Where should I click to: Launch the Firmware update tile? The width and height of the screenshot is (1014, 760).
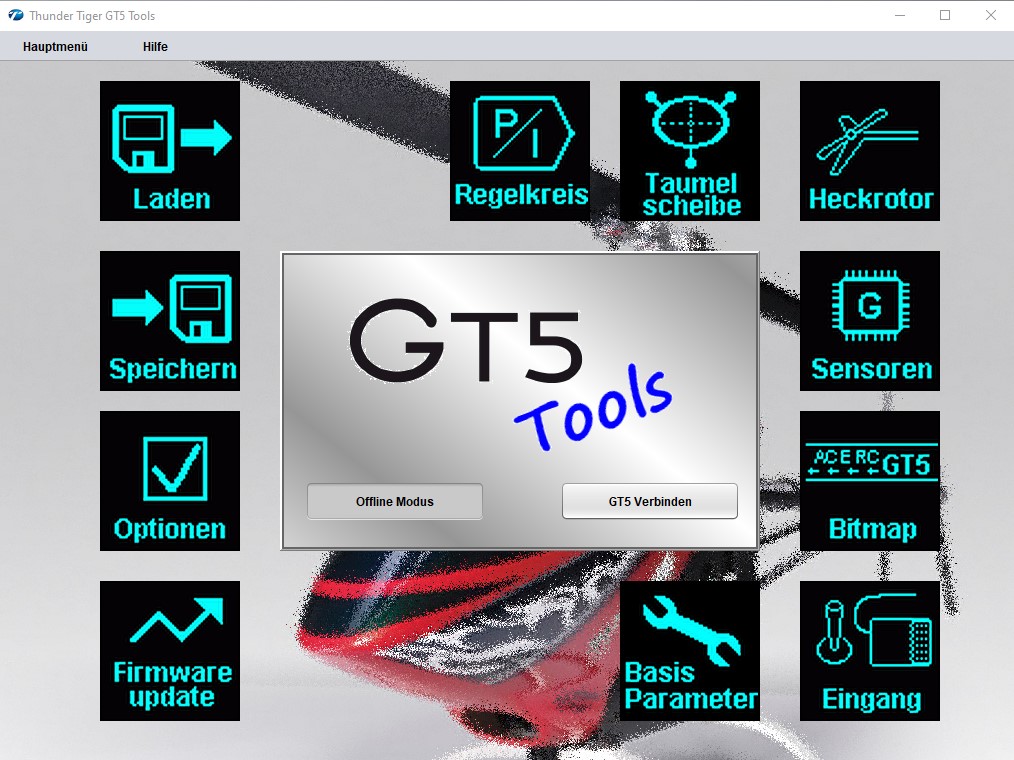pyautogui.click(x=170, y=651)
